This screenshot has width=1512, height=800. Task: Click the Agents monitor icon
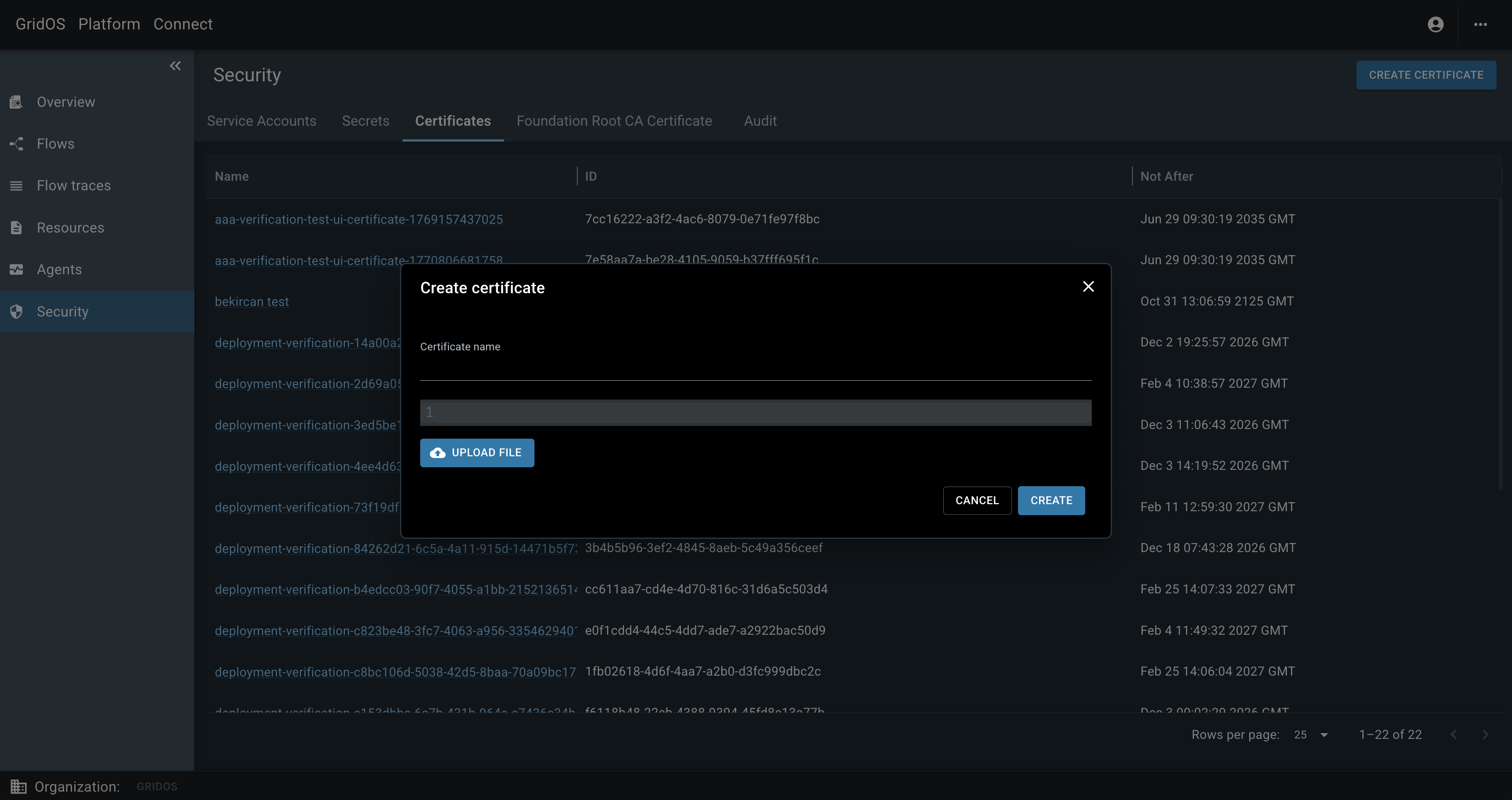click(x=16, y=269)
